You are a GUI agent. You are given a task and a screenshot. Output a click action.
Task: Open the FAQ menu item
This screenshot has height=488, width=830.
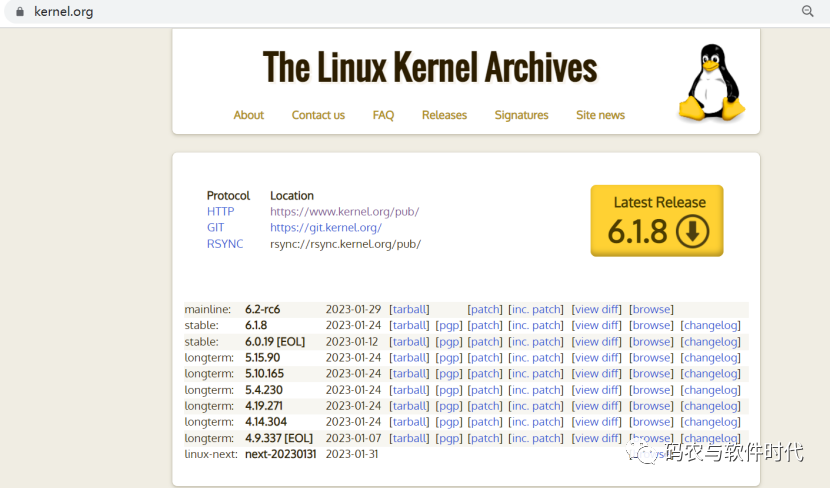click(x=383, y=115)
